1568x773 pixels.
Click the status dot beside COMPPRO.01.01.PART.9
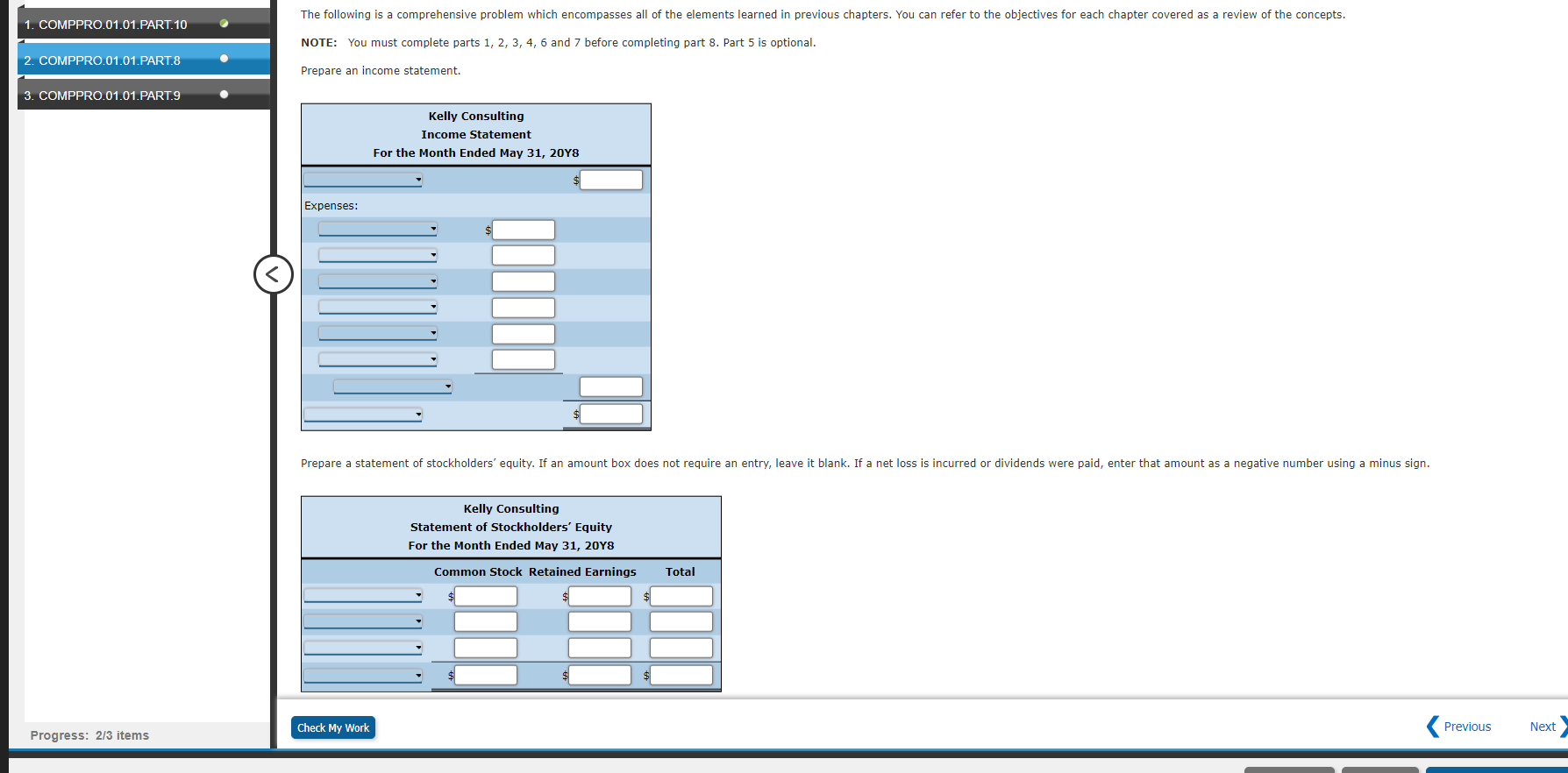tap(225, 94)
